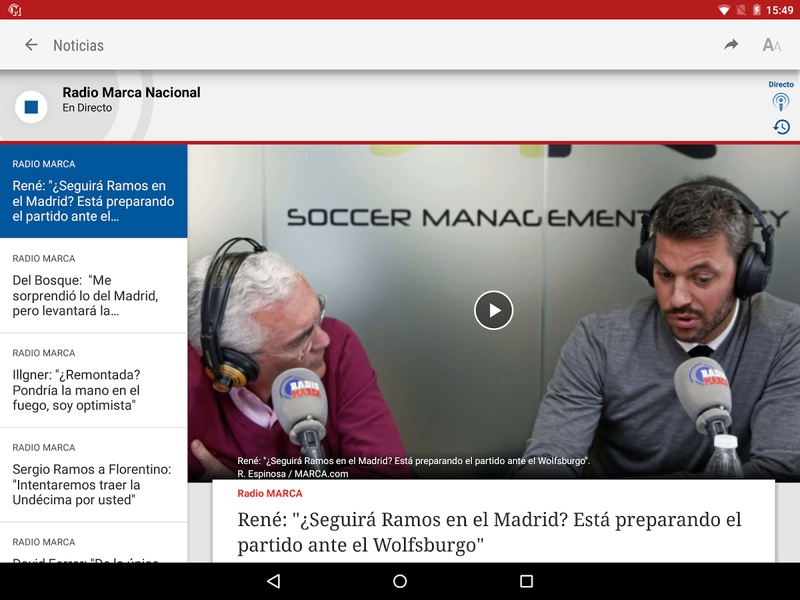Tap the En Directo status label
Image resolution: width=800 pixels, height=600 pixels.
coord(87,108)
